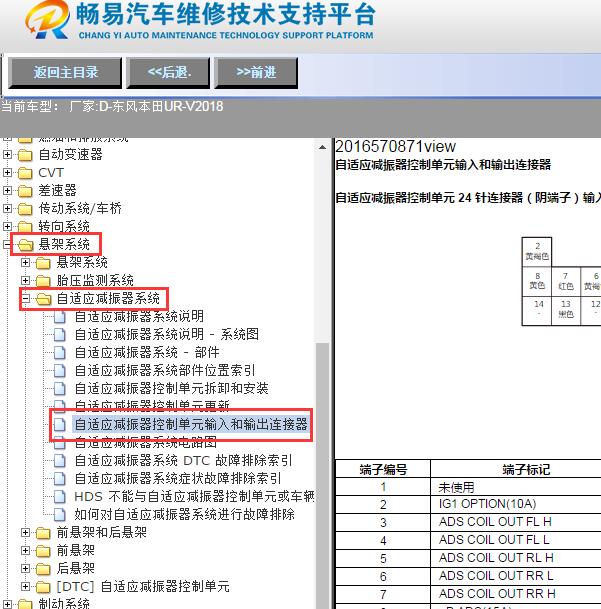
Task: Open 自适应减振器系统说明 - 系统图
Action: click(x=167, y=334)
